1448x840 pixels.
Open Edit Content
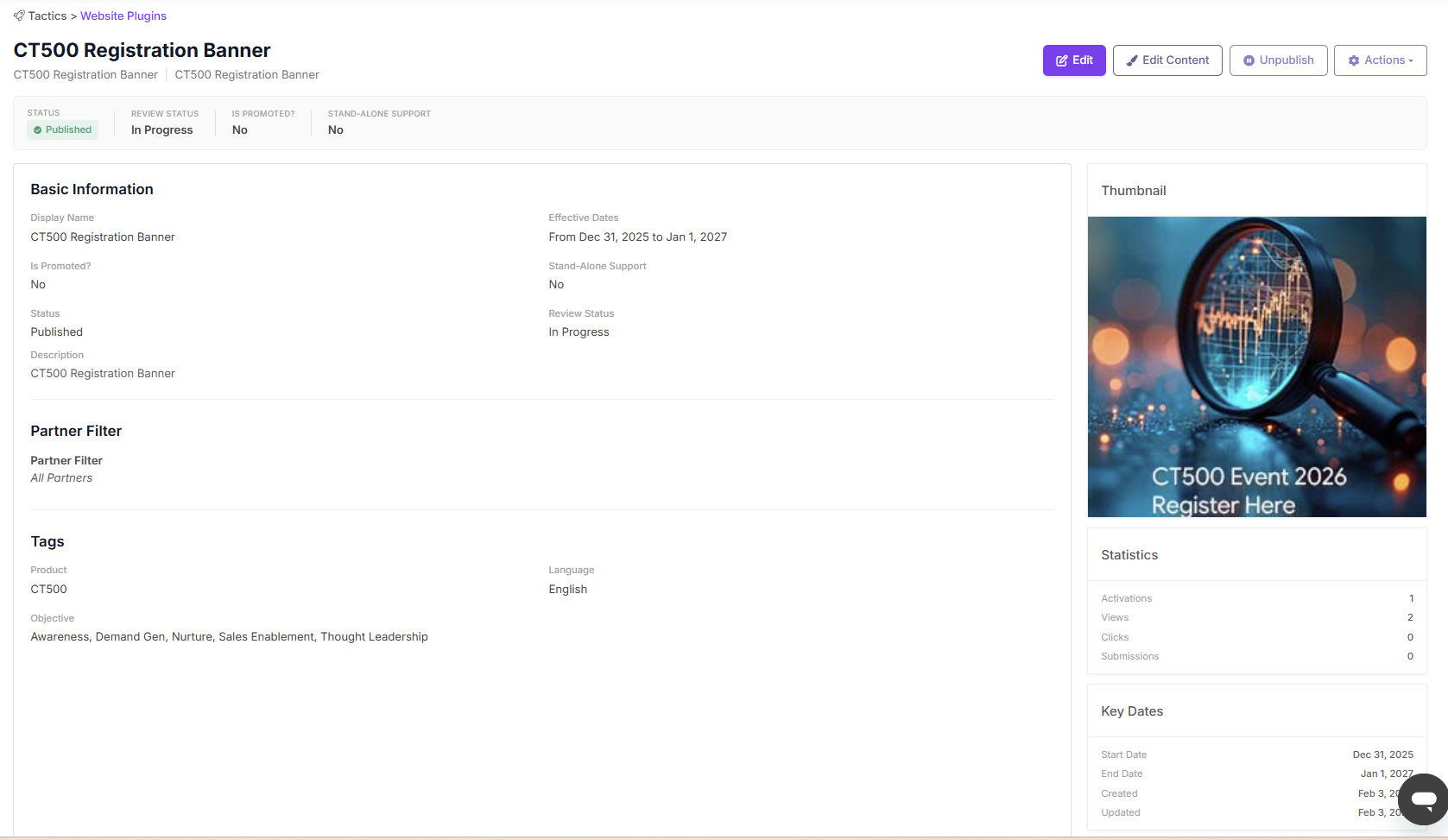(1167, 60)
